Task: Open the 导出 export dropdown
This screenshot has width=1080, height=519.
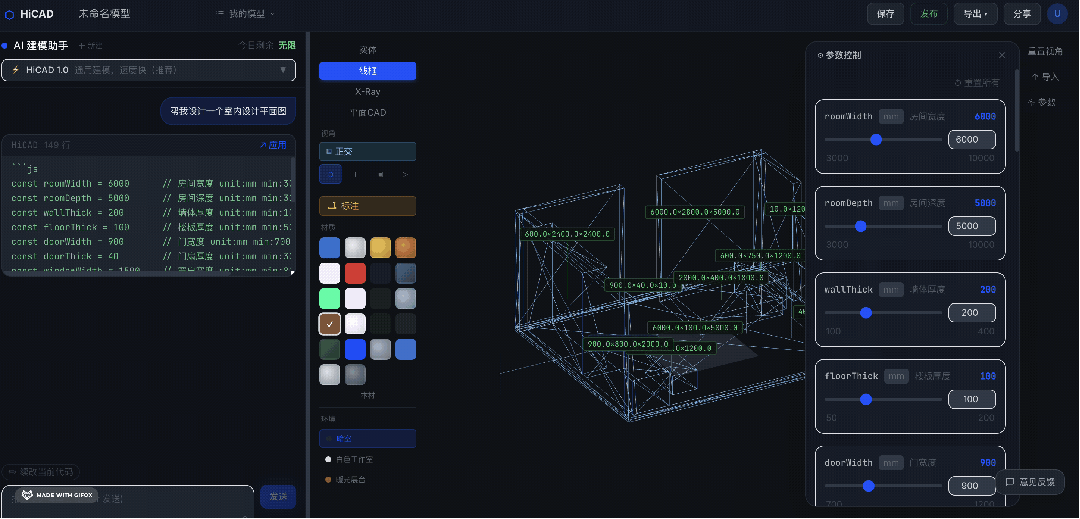Action: [x=975, y=14]
